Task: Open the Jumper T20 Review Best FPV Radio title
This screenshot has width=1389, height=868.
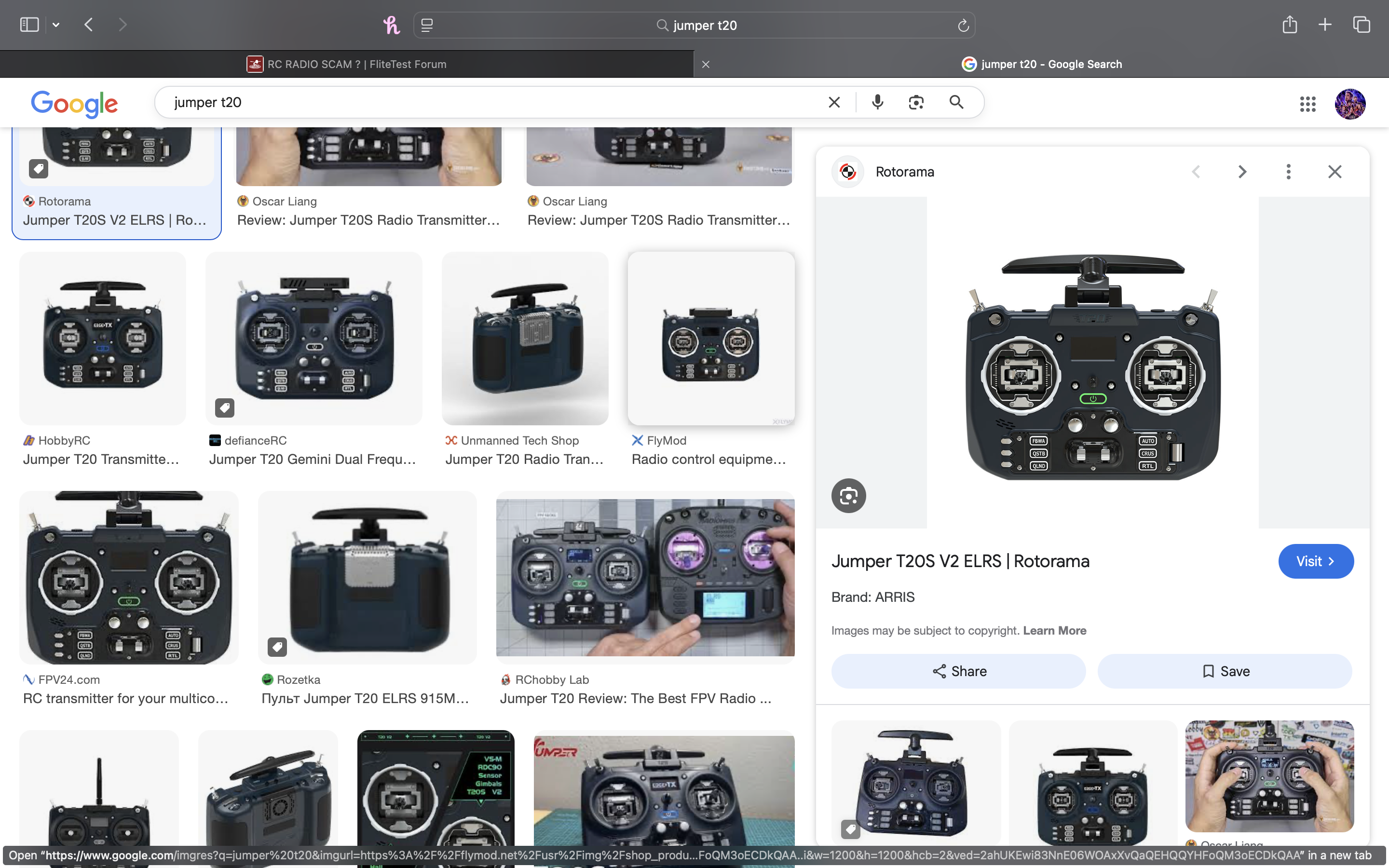Action: point(635,698)
